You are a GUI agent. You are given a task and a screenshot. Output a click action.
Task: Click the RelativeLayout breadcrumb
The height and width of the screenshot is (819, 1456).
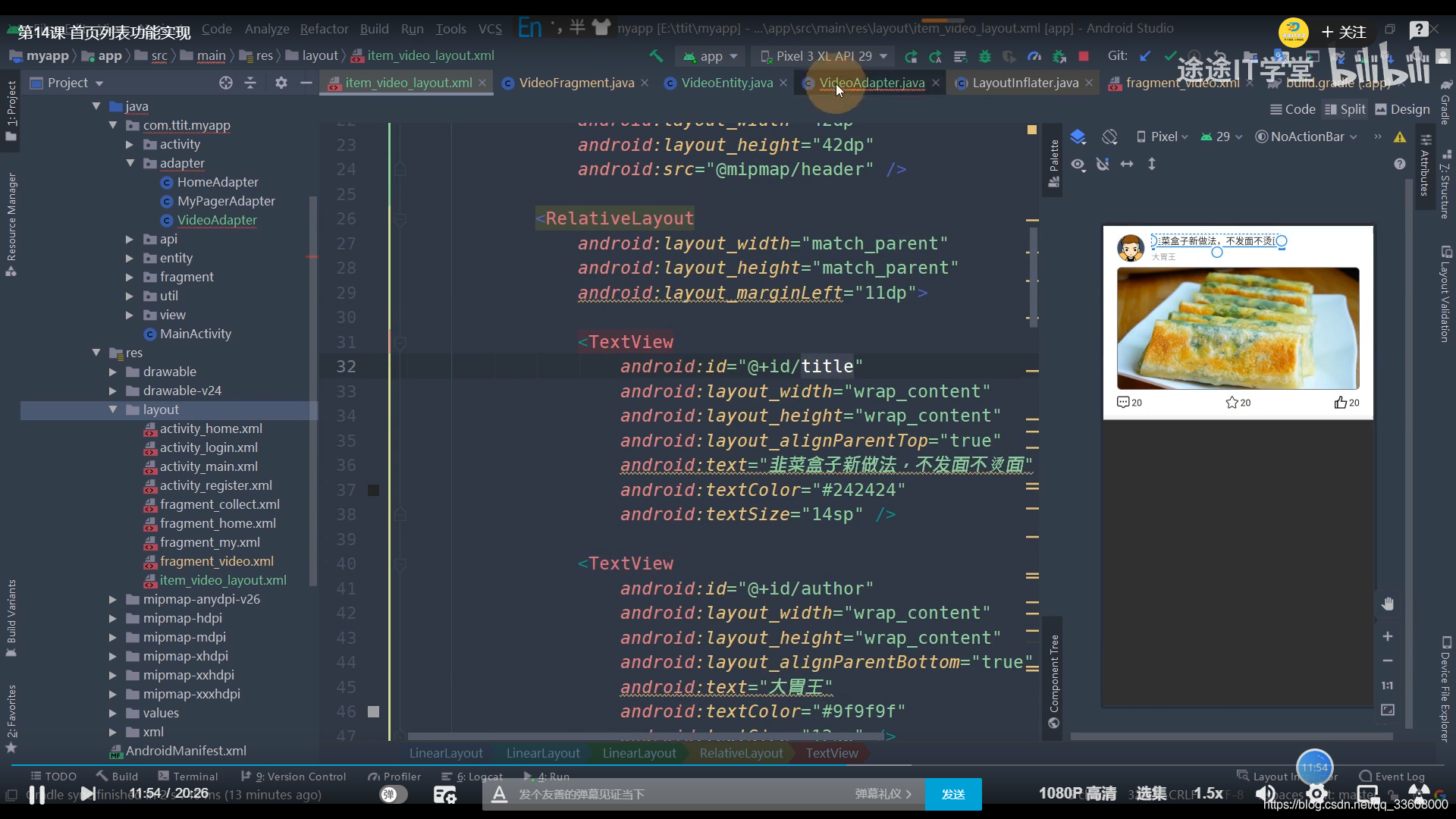(741, 753)
